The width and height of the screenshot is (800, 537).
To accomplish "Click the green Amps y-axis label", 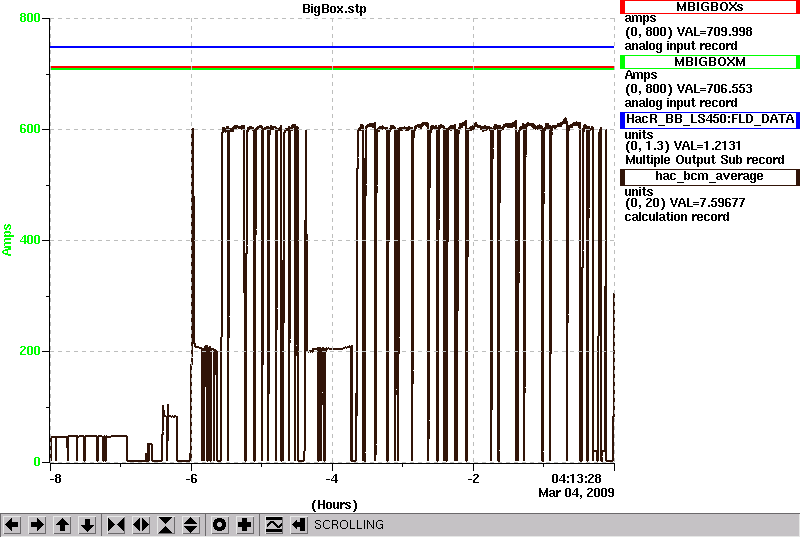I will coord(7,240).
